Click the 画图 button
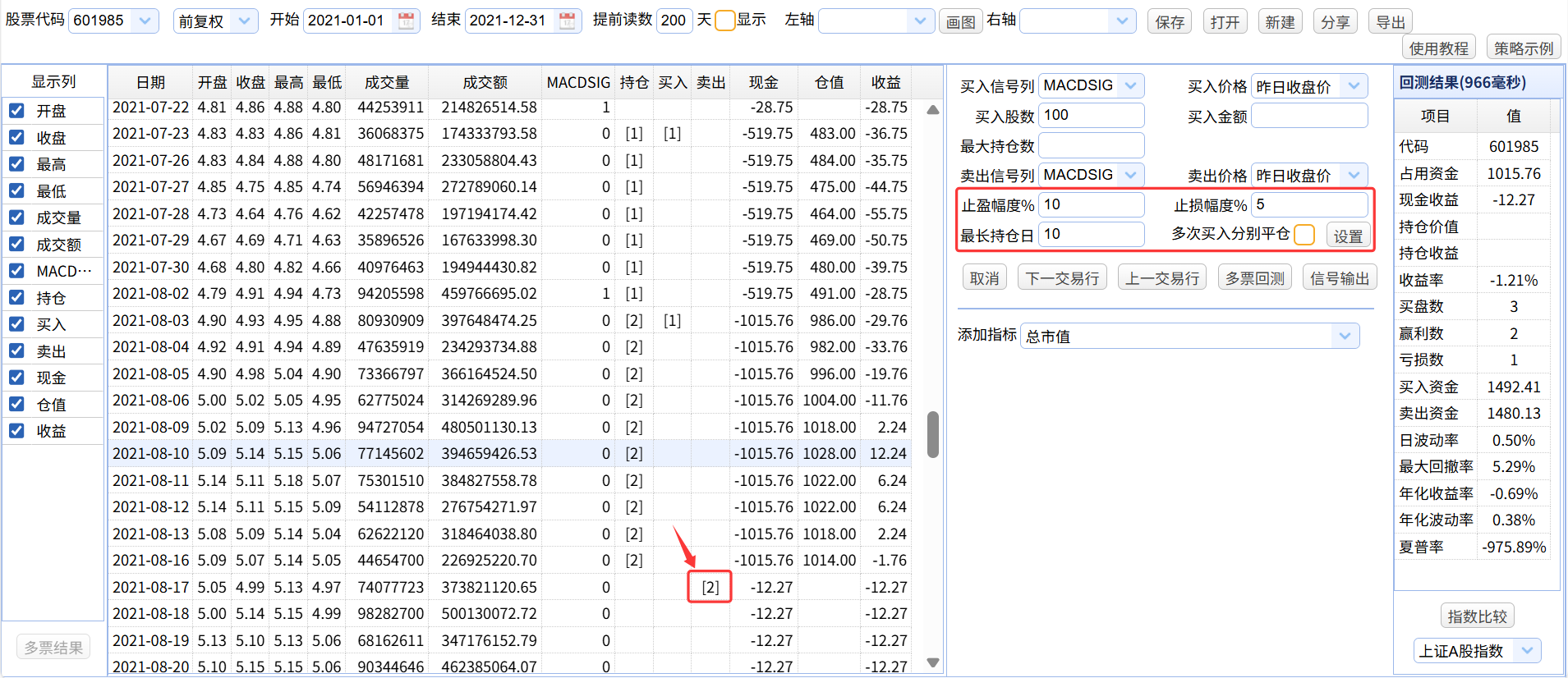 coord(960,22)
